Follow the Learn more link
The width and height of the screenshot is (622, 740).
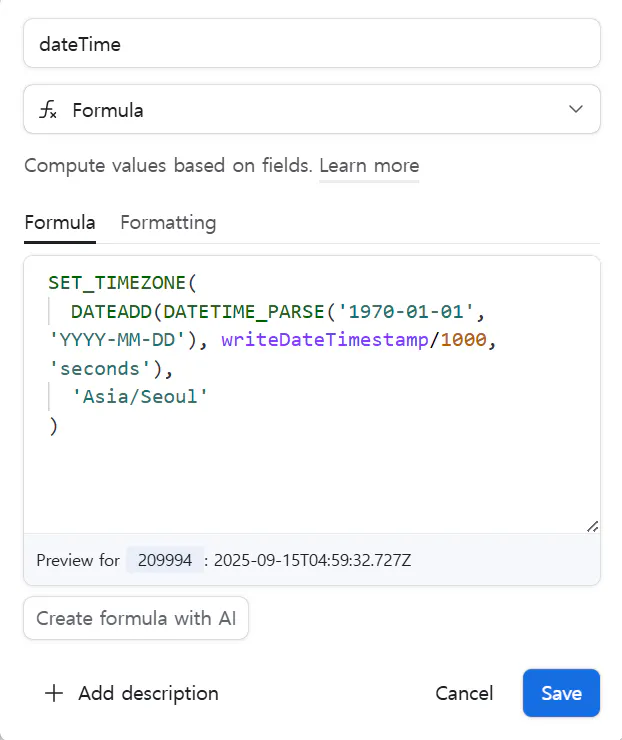coord(369,166)
